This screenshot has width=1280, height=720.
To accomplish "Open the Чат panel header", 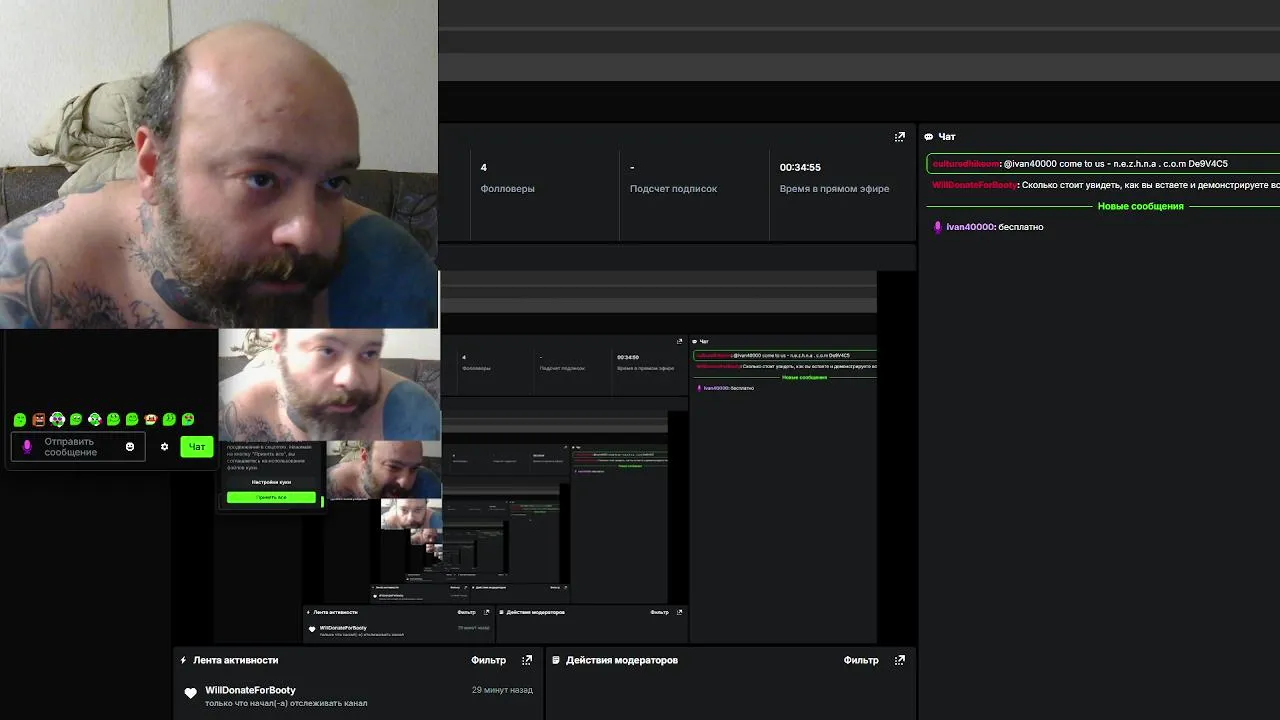I will click(947, 137).
